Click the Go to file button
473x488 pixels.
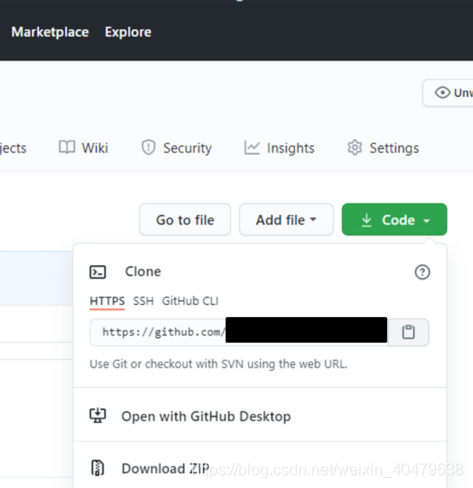(185, 220)
